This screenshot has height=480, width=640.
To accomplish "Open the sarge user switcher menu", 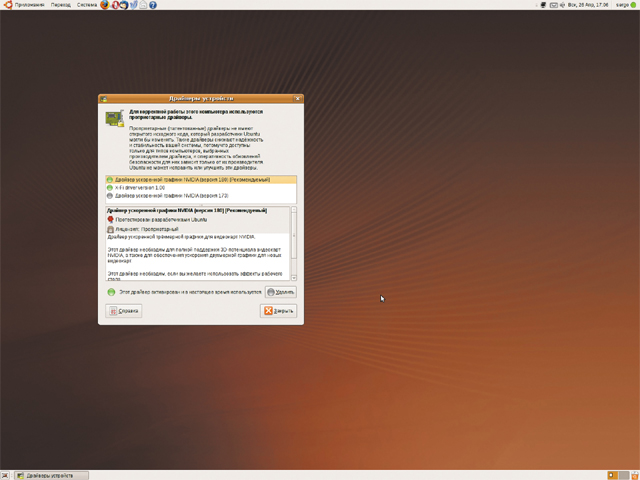I will (622, 5).
